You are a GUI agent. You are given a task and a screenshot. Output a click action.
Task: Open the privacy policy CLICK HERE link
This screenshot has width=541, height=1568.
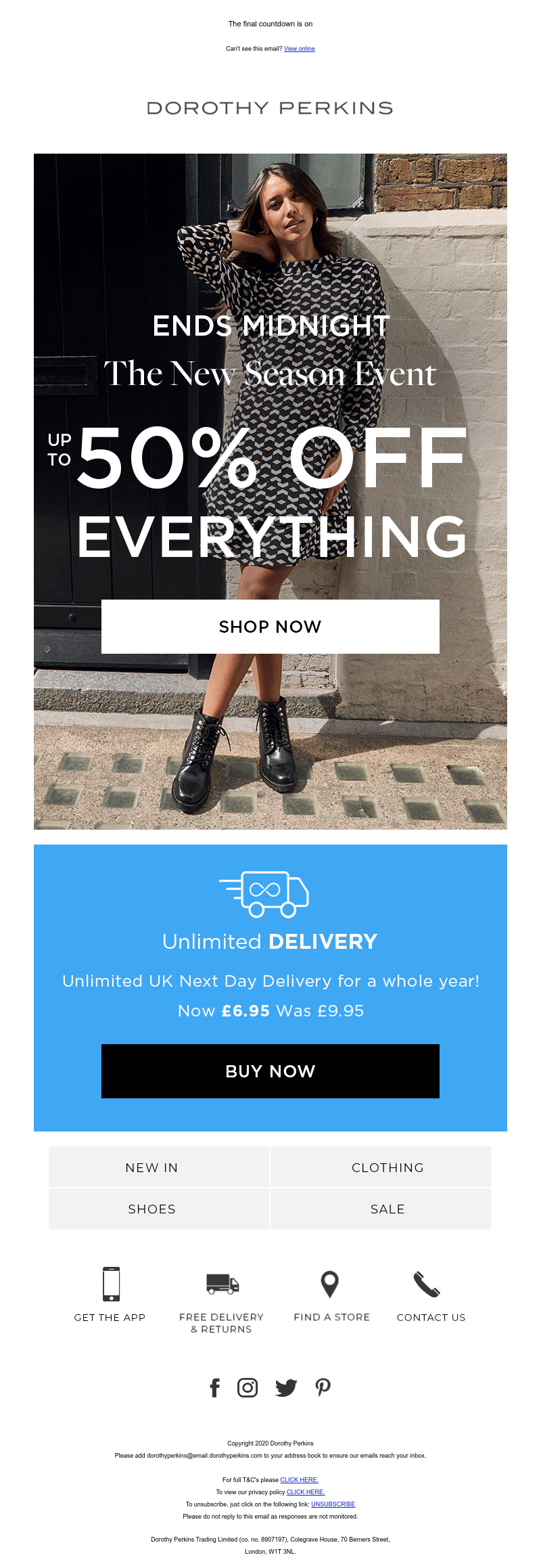306,1492
